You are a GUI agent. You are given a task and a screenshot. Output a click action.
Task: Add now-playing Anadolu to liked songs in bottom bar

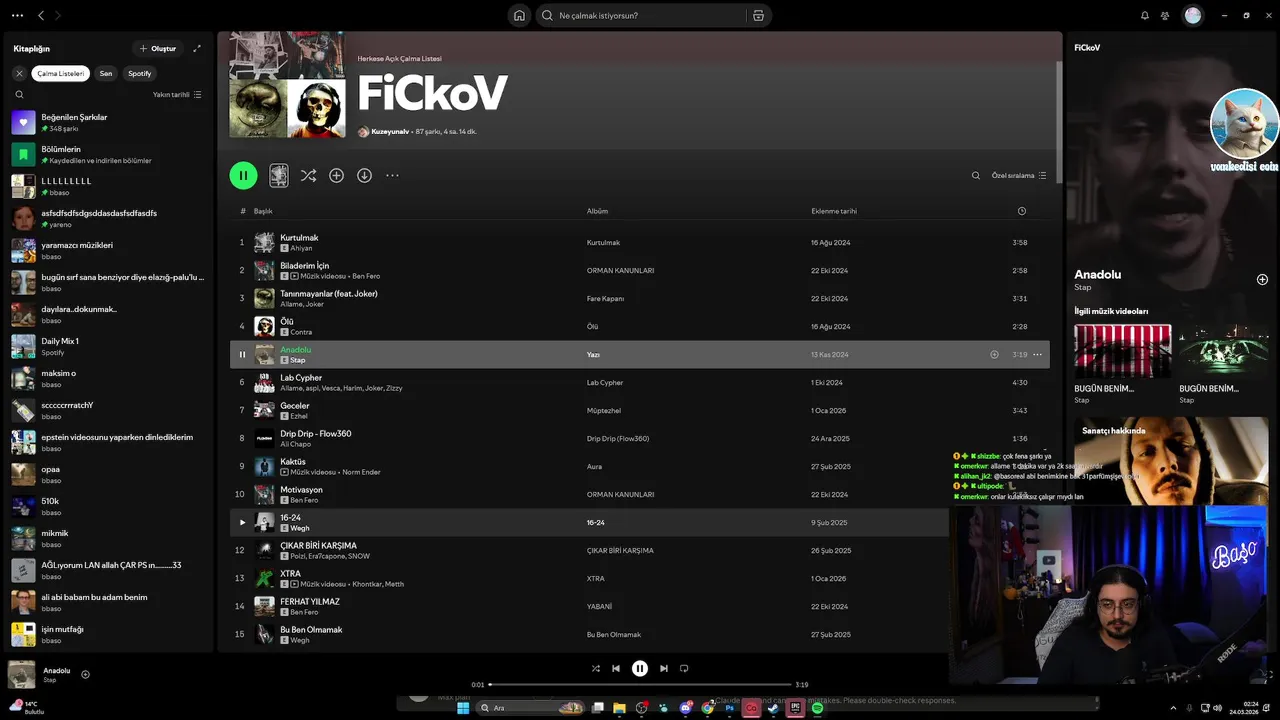click(x=85, y=675)
